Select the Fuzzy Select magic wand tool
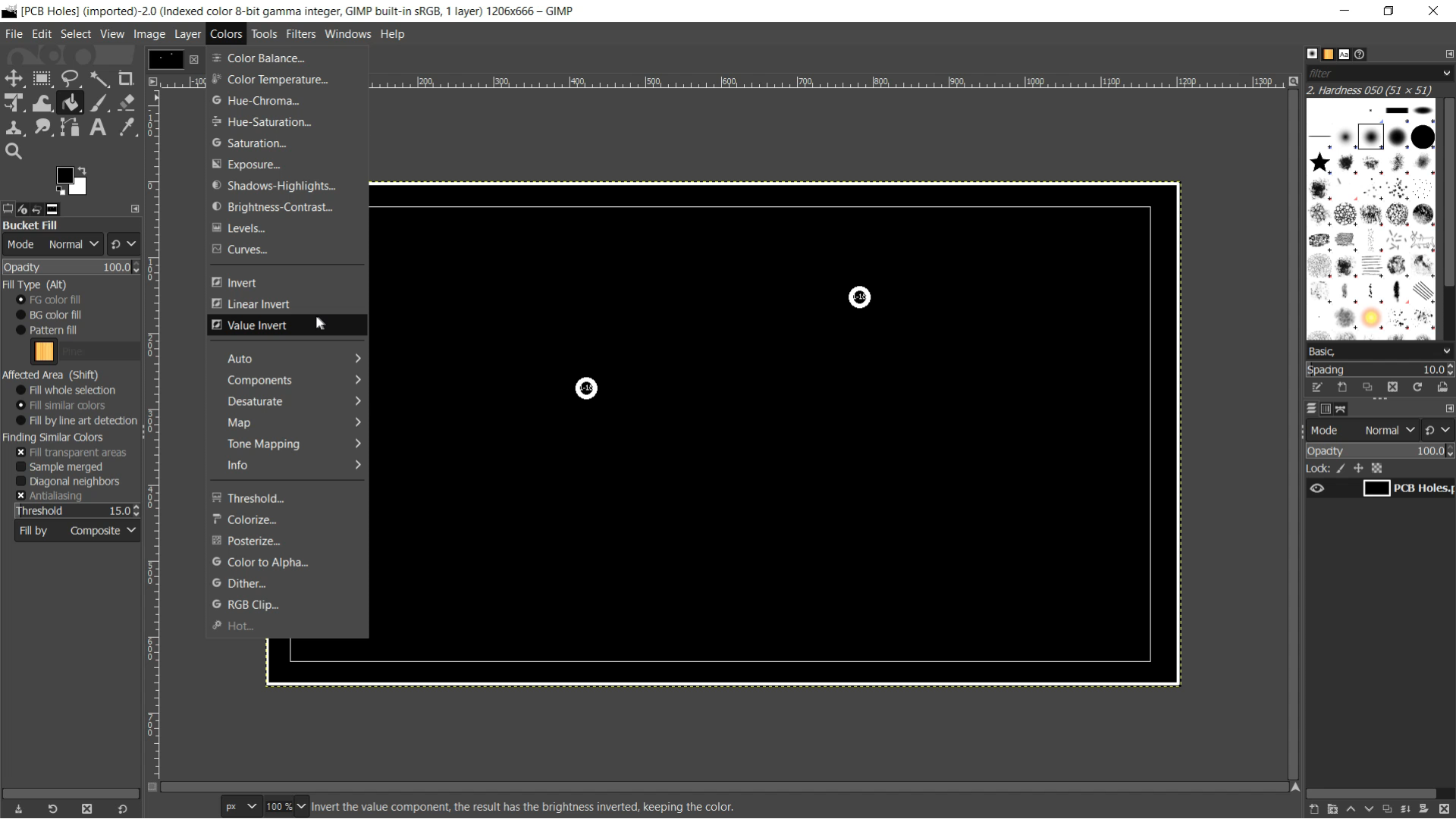Image resolution: width=1456 pixels, height=819 pixels. 99,79
